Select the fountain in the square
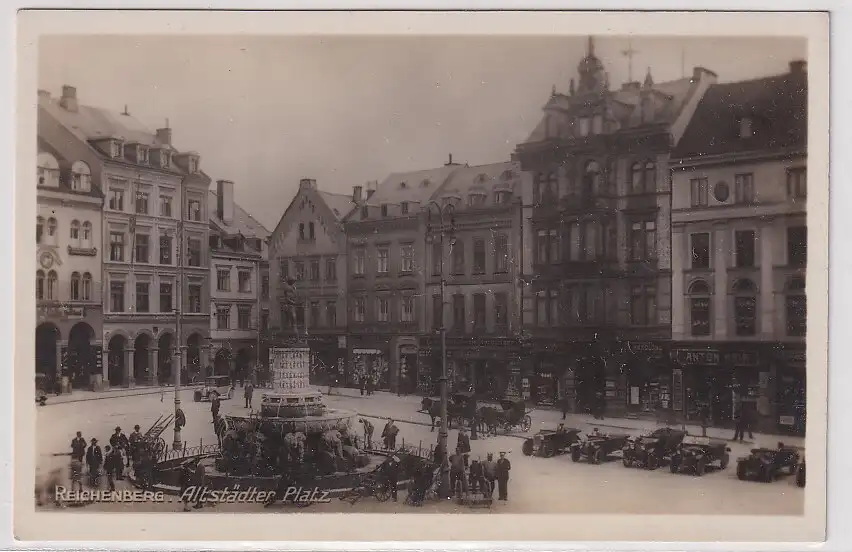This screenshot has width=852, height=552. tap(292, 420)
